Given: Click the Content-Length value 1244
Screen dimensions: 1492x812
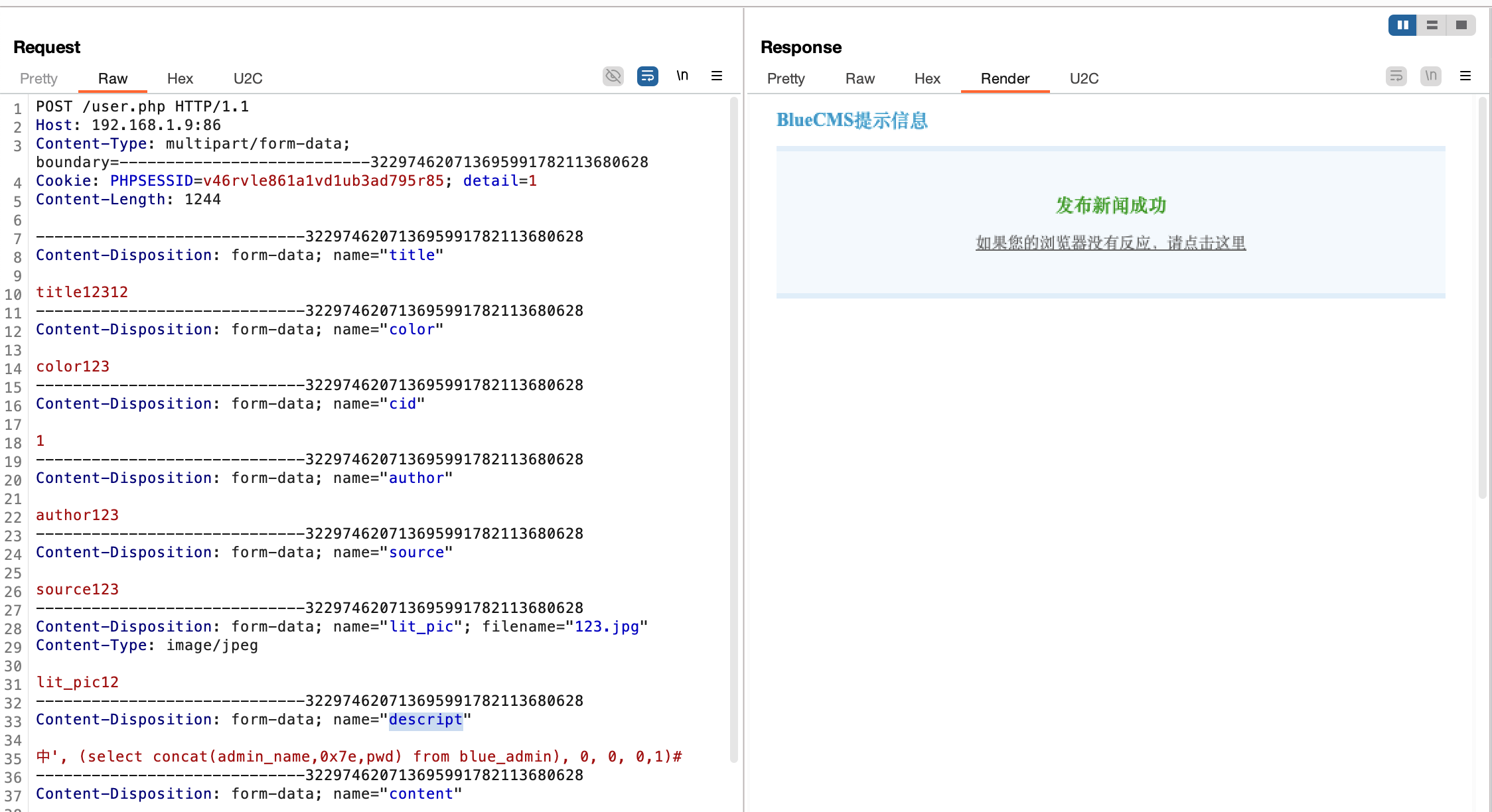Looking at the screenshot, I should click(202, 199).
